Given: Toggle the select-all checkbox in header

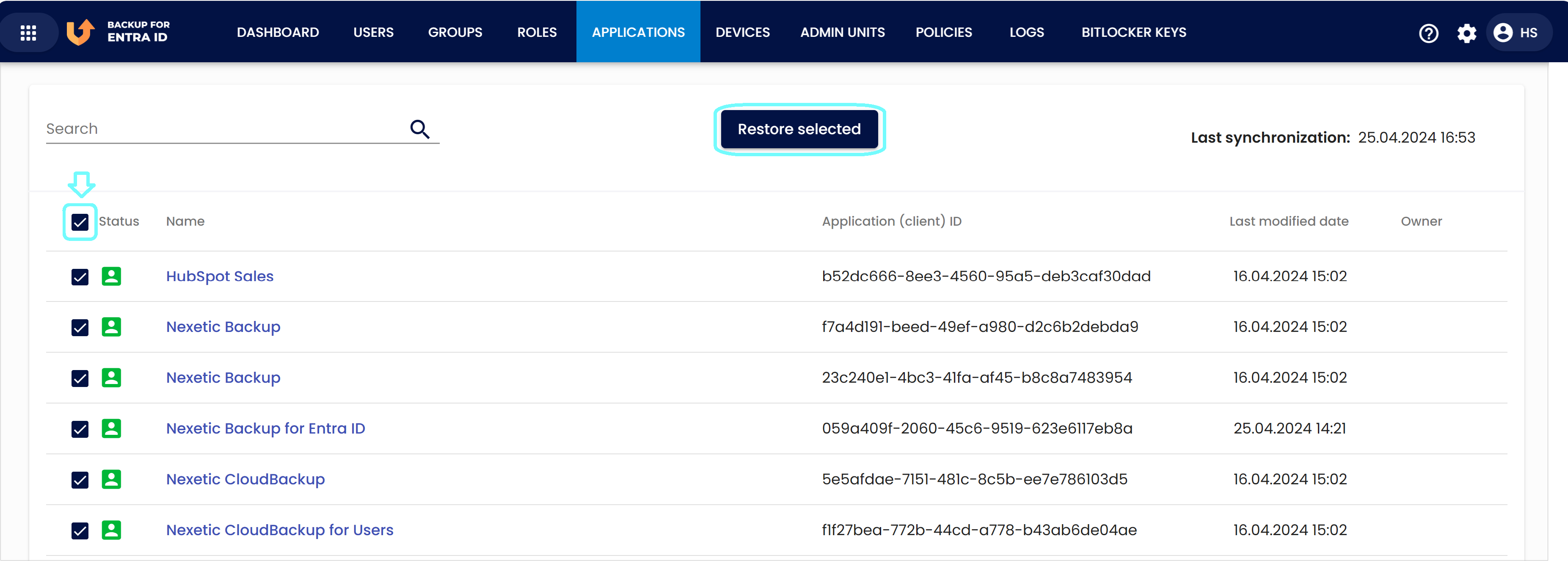Looking at the screenshot, I should 80,222.
